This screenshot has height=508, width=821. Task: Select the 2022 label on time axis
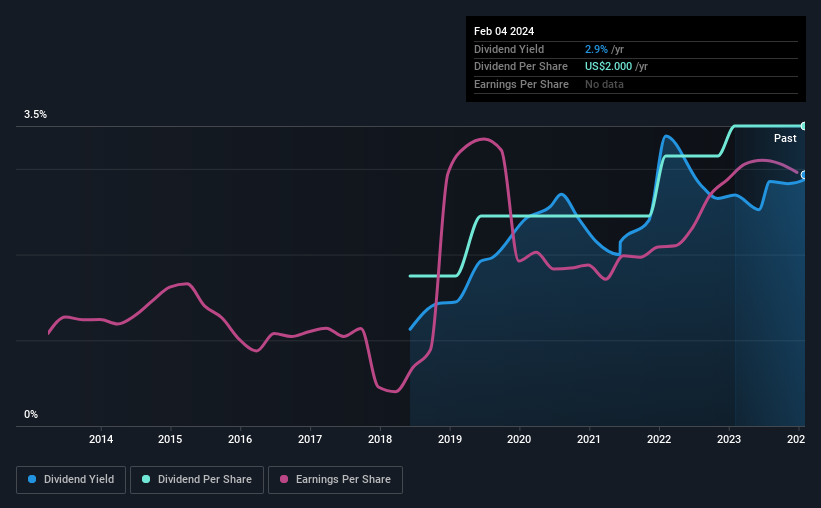click(x=659, y=439)
